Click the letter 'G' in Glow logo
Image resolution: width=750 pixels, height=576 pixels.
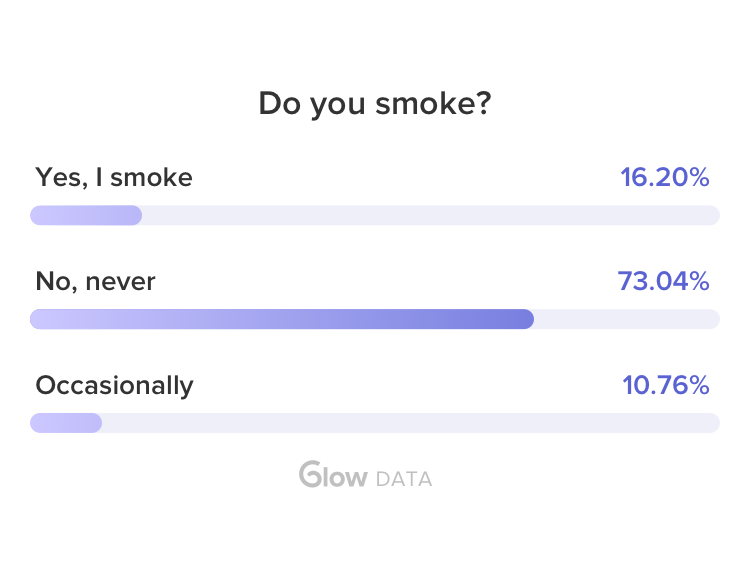coord(309,475)
